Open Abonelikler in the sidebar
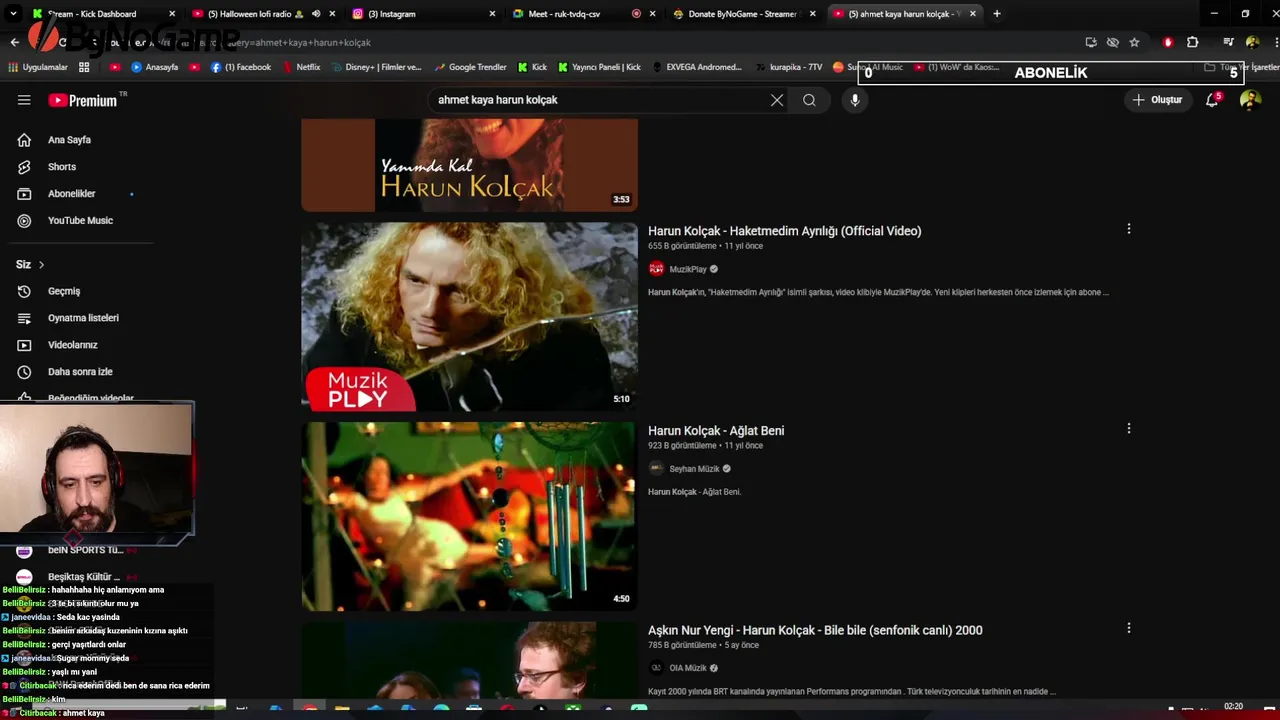The width and height of the screenshot is (1280, 720). 71,194
